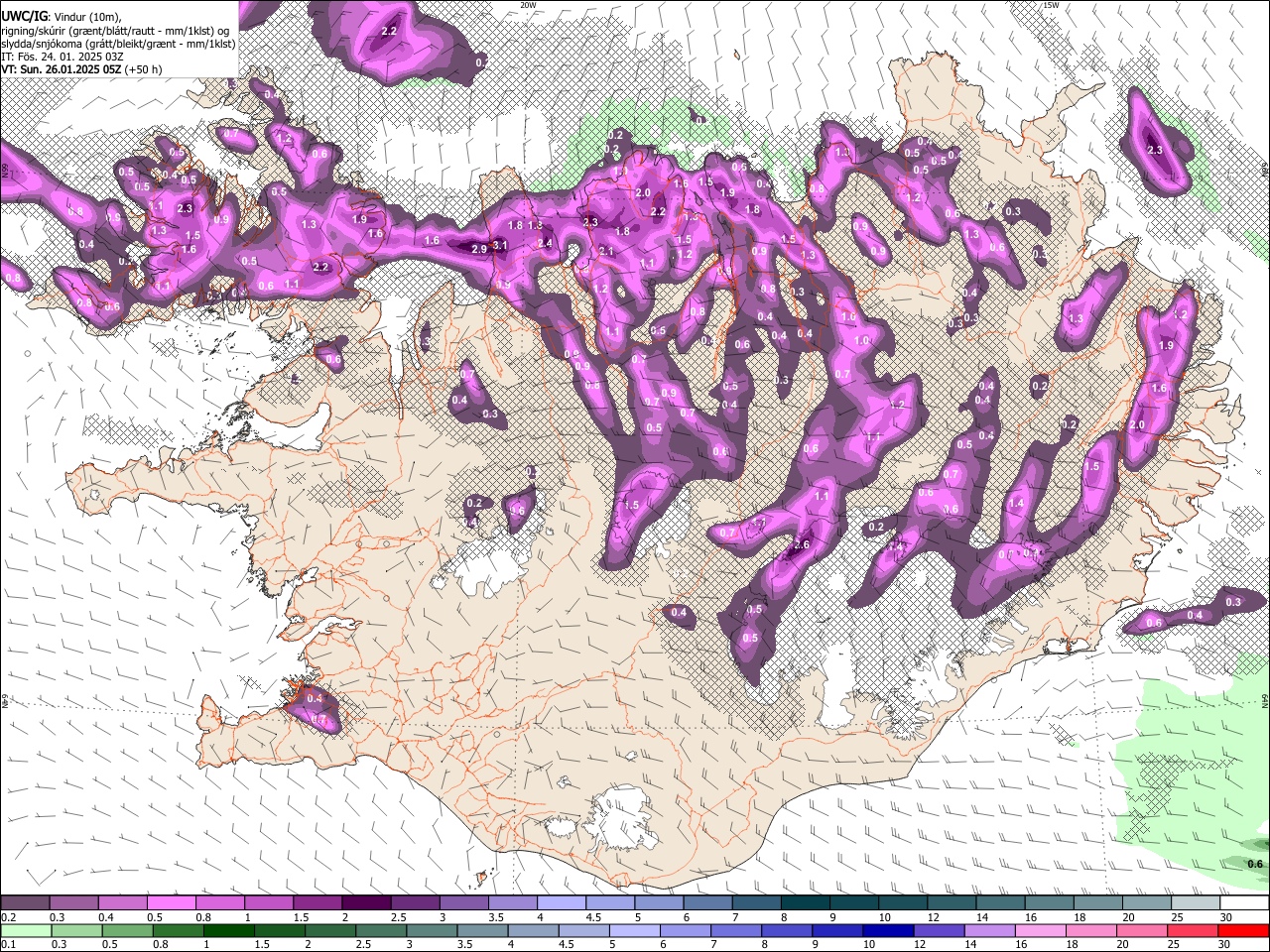
Task: Select valid time 'VT: Sun. 26.01.2025 05Z'
Action: pos(62,69)
